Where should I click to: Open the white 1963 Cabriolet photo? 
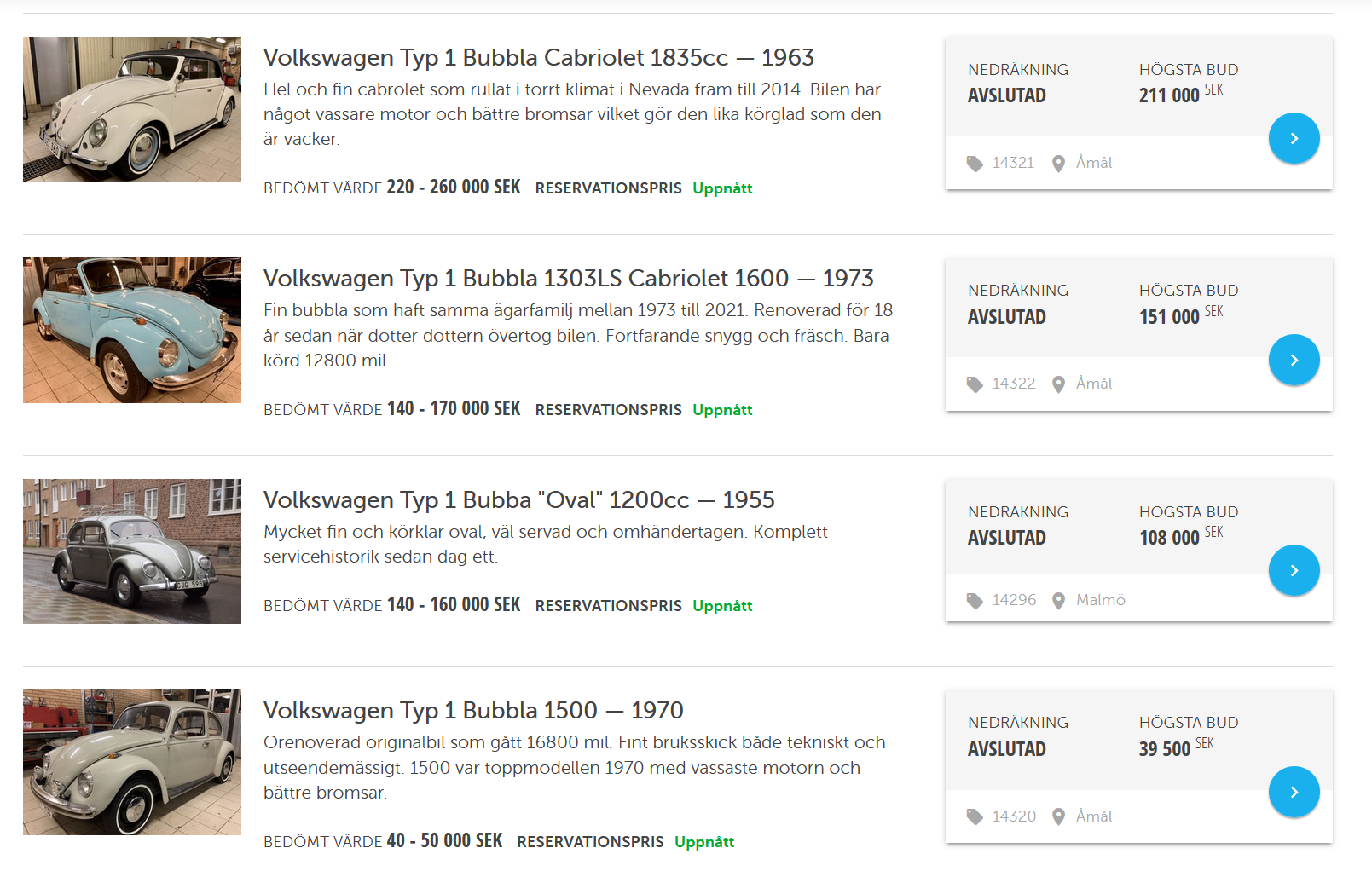132,109
